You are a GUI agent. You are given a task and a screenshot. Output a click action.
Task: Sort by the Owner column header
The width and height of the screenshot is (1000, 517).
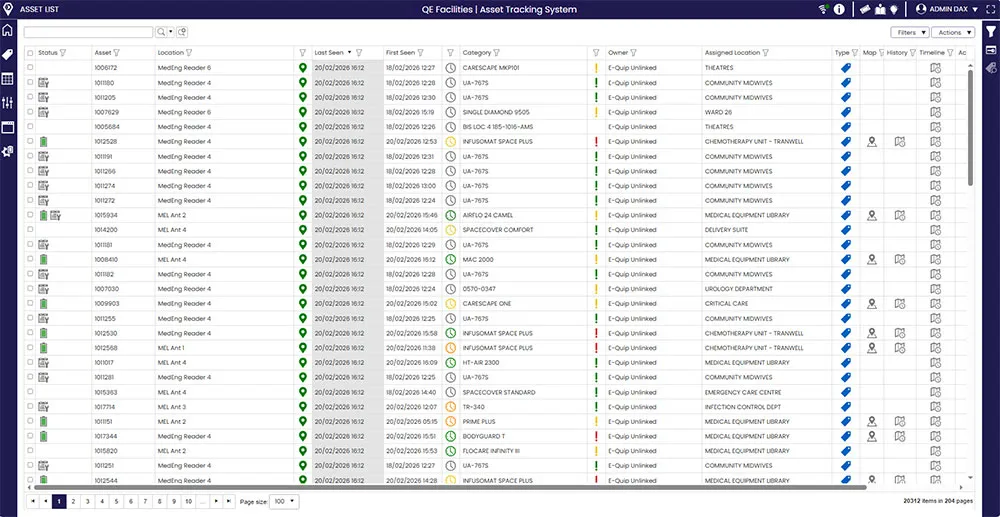coord(618,53)
